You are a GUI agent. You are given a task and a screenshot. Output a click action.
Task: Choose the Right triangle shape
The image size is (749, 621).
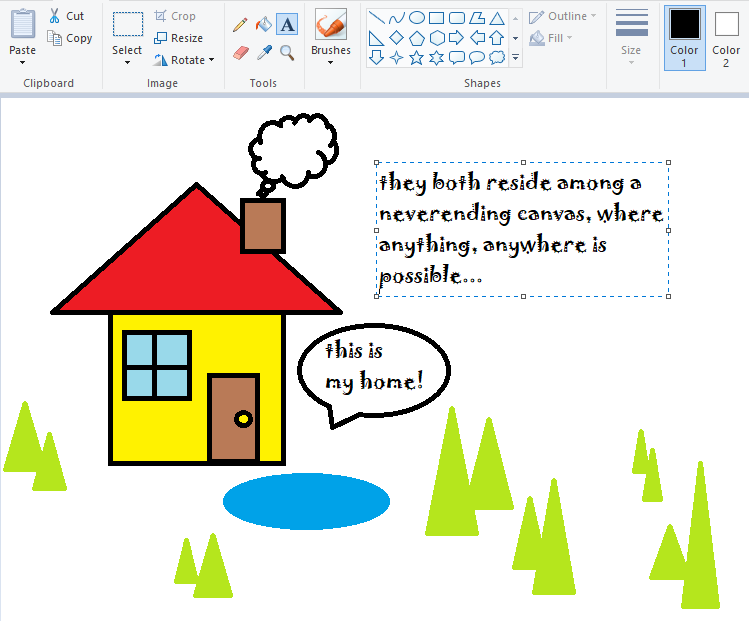(x=376, y=38)
